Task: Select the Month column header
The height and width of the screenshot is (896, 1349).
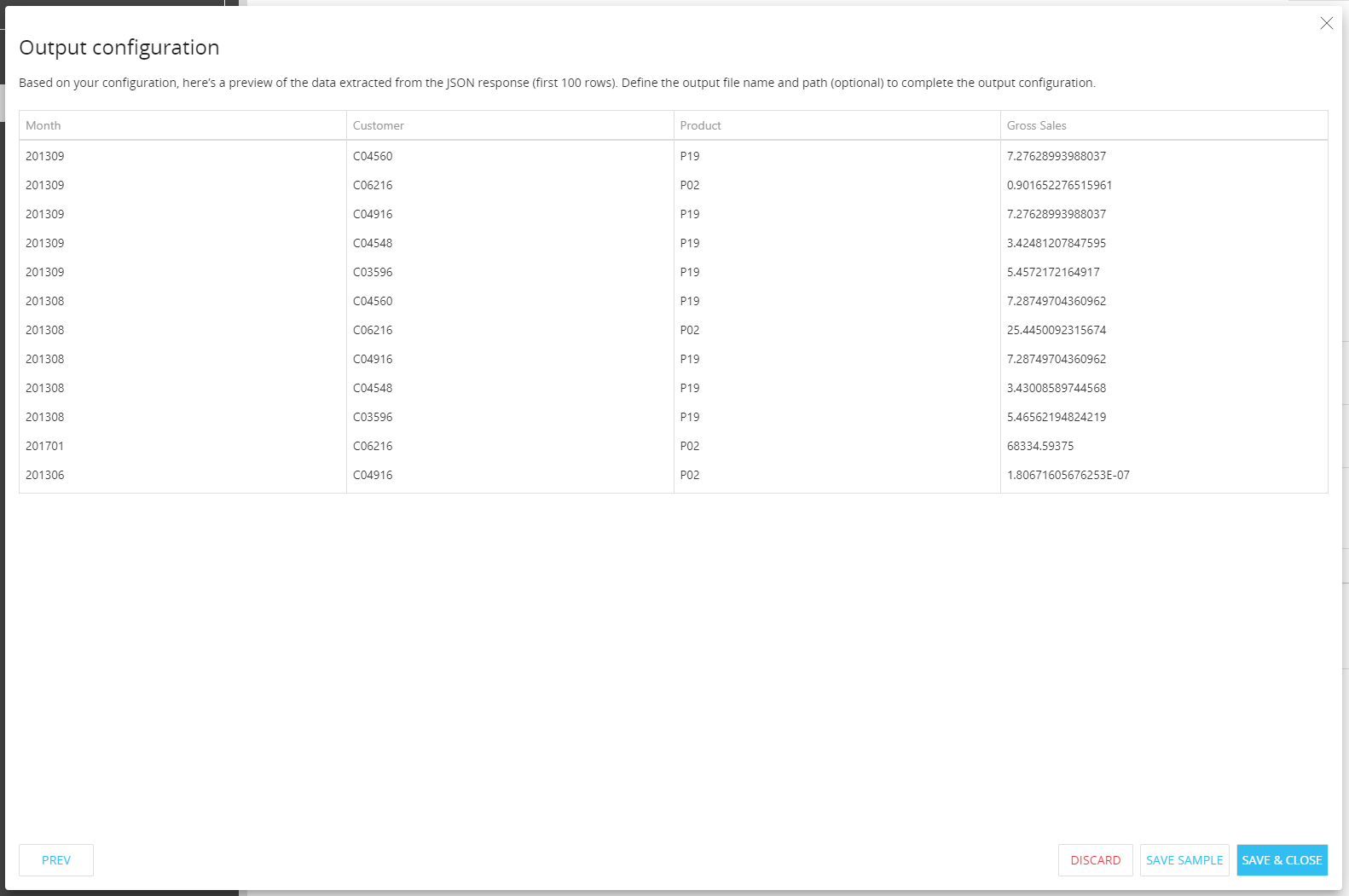Action: (x=43, y=125)
